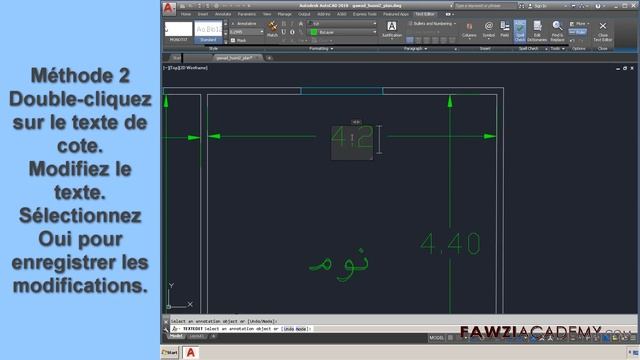Toggle the Ruler option
640x360 pixels.
[x=578, y=32]
